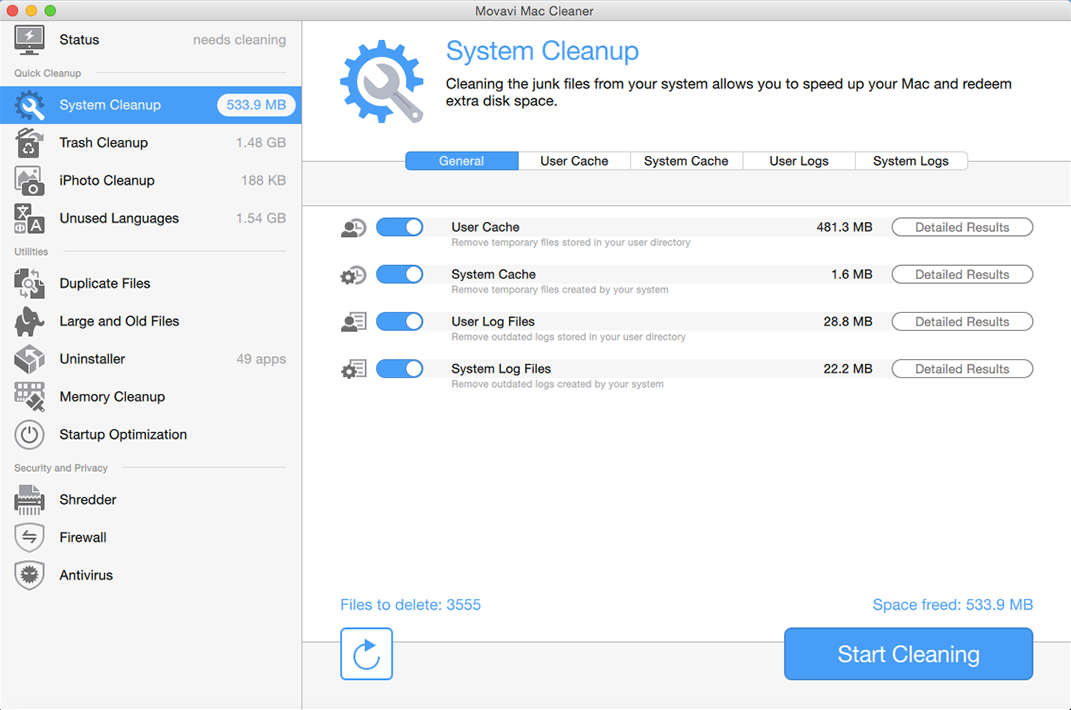Click the Start Cleaning button
Image resolution: width=1071 pixels, height=710 pixels.
point(908,654)
